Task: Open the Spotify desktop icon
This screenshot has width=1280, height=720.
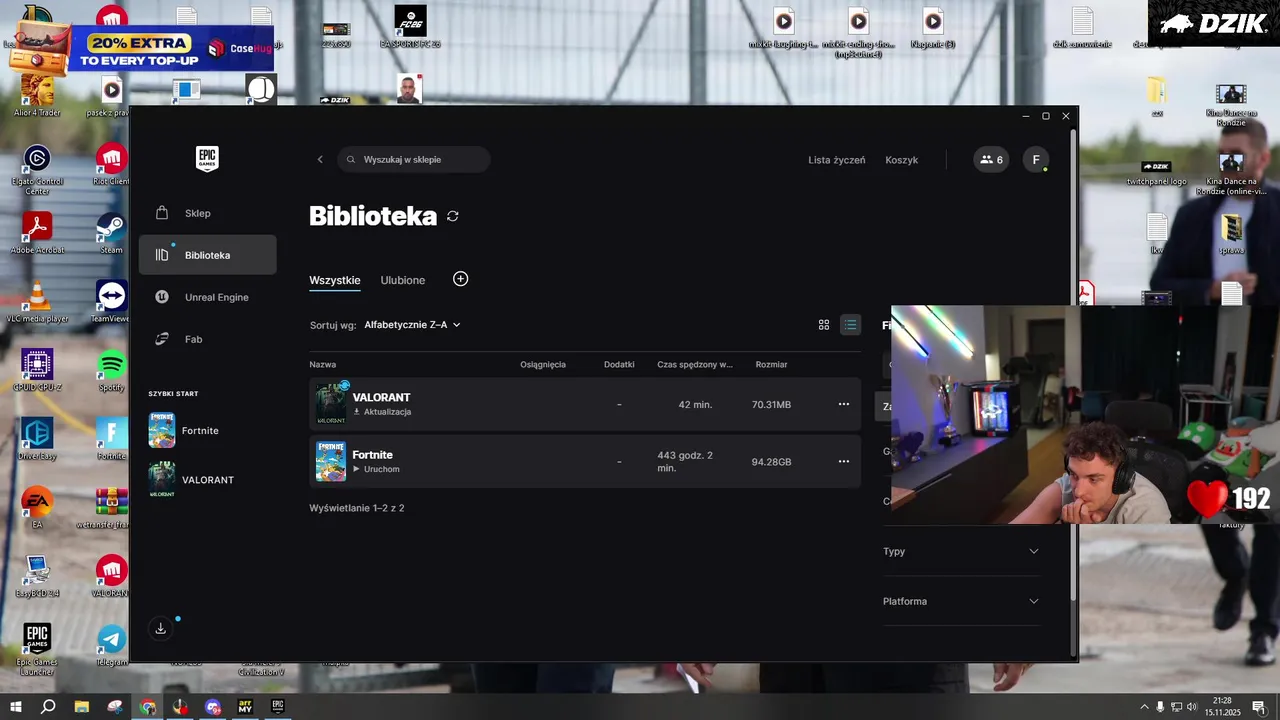Action: point(111,371)
